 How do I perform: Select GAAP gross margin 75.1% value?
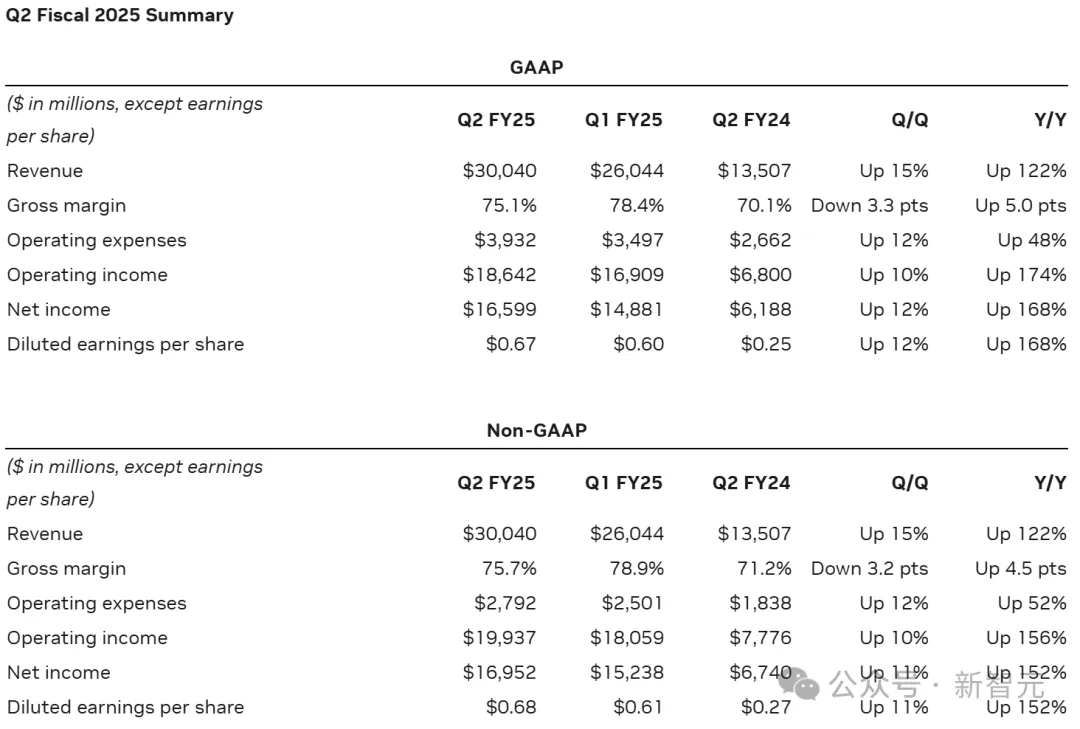point(509,205)
